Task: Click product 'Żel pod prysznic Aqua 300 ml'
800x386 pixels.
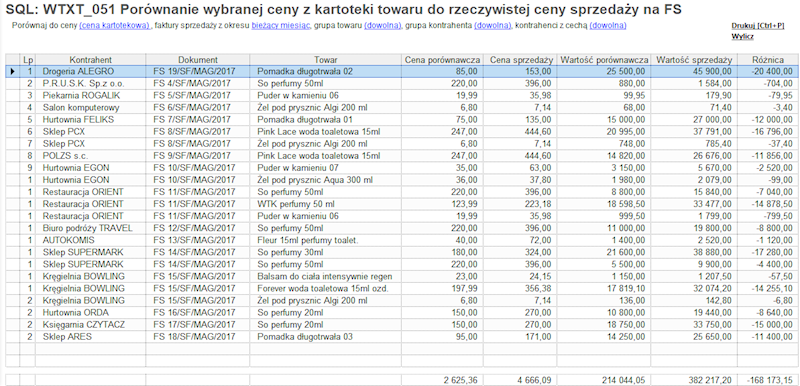Action: 326,180
